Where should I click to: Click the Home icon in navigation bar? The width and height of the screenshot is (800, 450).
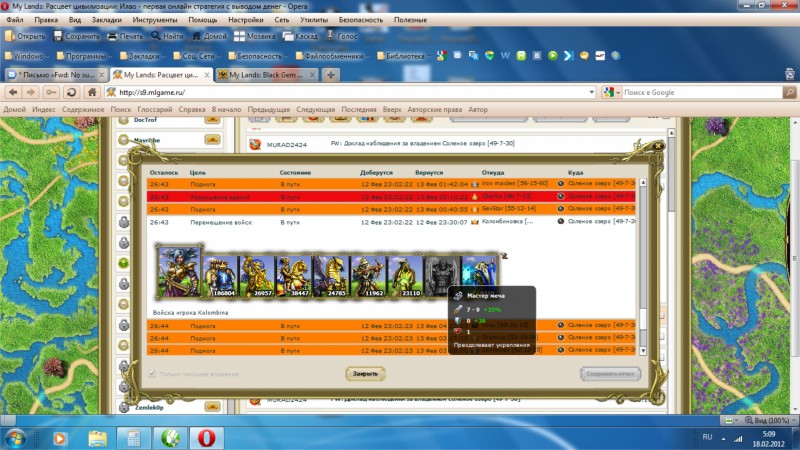coord(92,92)
